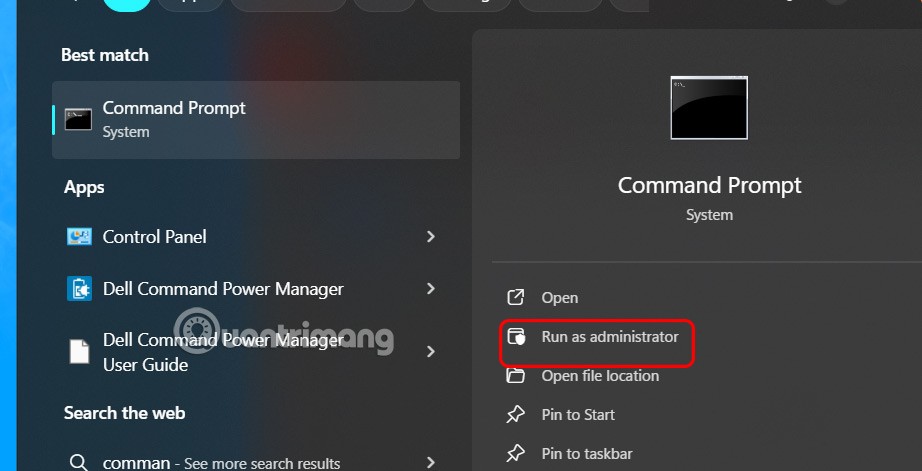Click the Open external-link icon

tap(516, 298)
